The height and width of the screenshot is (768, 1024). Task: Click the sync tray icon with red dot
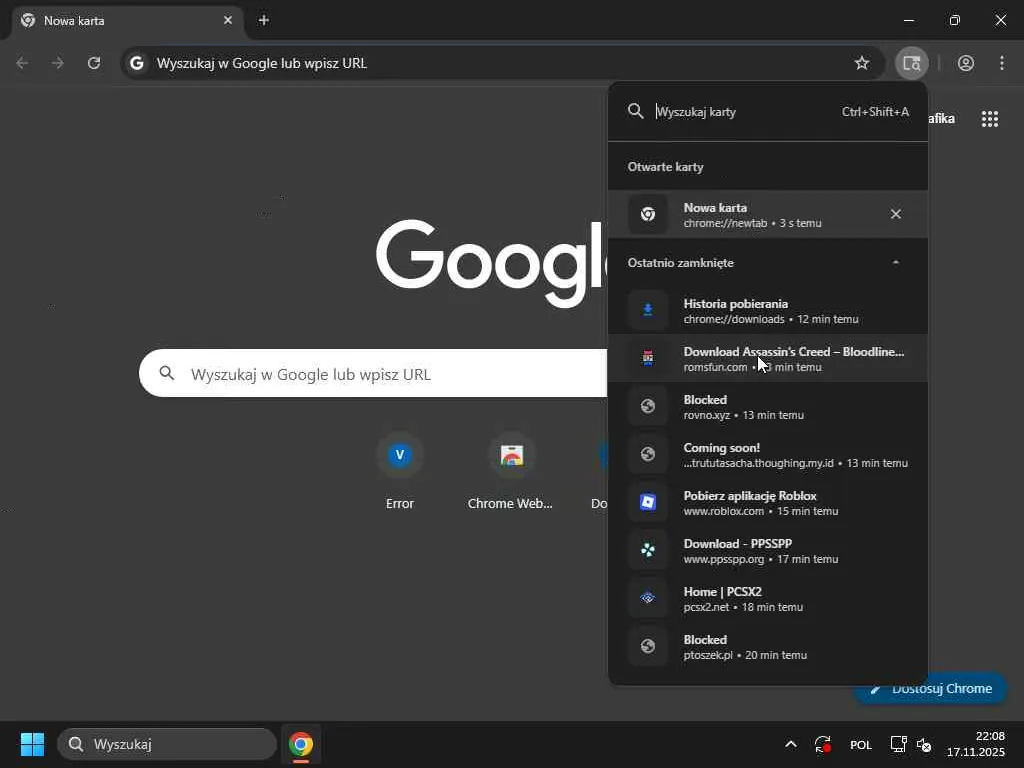point(822,744)
